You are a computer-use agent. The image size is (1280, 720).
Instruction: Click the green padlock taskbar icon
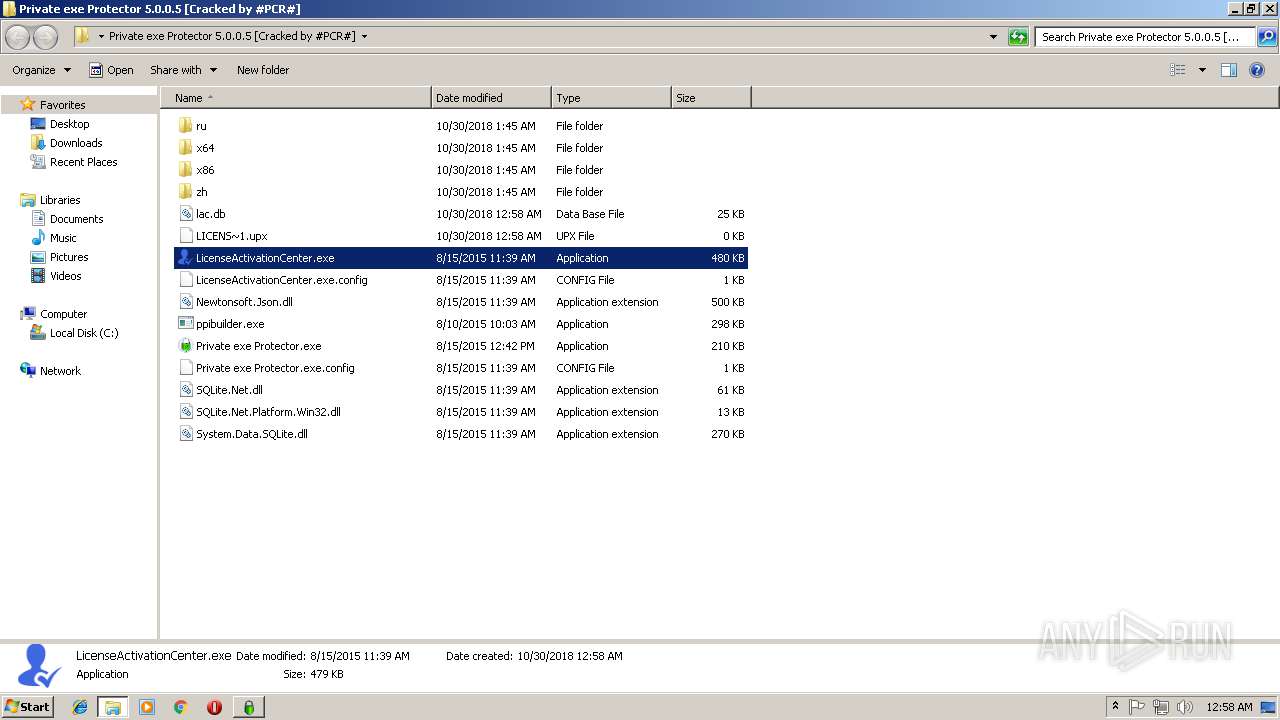coord(248,707)
